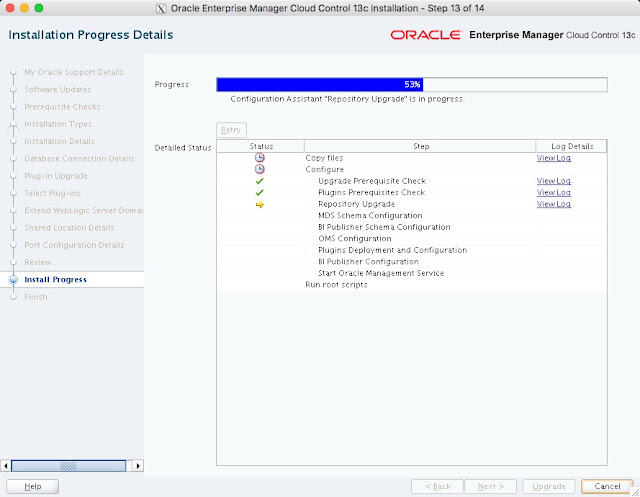Click the Upgrade button

pos(549,486)
